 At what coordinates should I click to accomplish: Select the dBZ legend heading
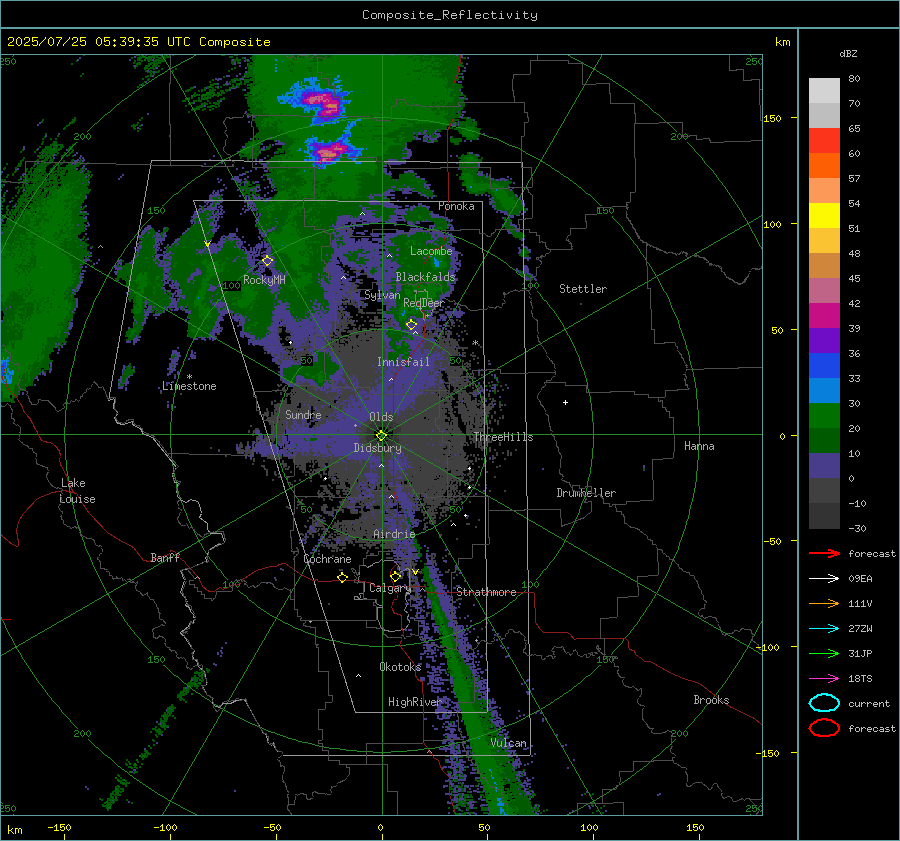pyautogui.click(x=848, y=53)
